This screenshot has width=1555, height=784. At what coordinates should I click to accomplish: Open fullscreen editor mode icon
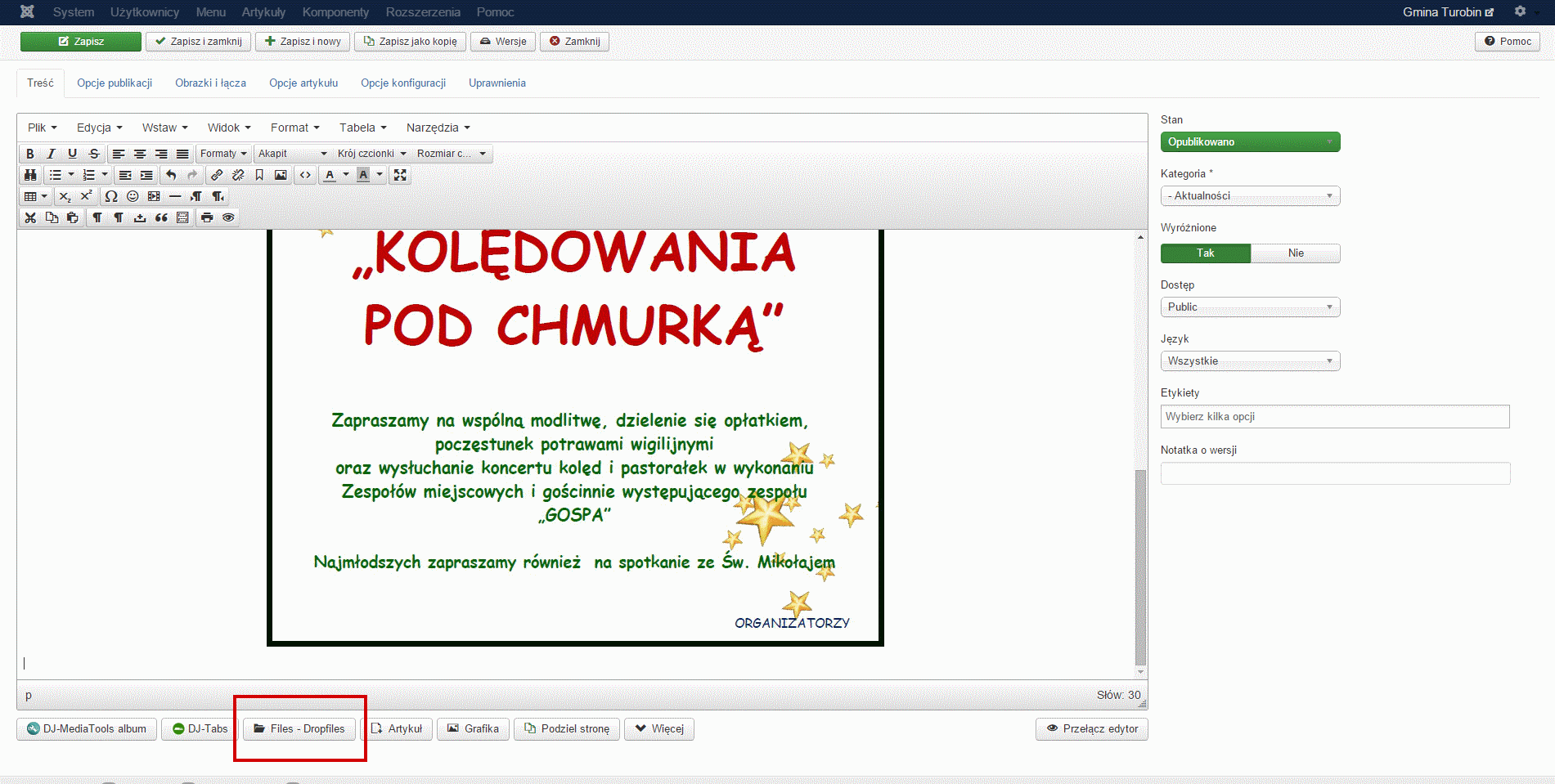pos(400,175)
